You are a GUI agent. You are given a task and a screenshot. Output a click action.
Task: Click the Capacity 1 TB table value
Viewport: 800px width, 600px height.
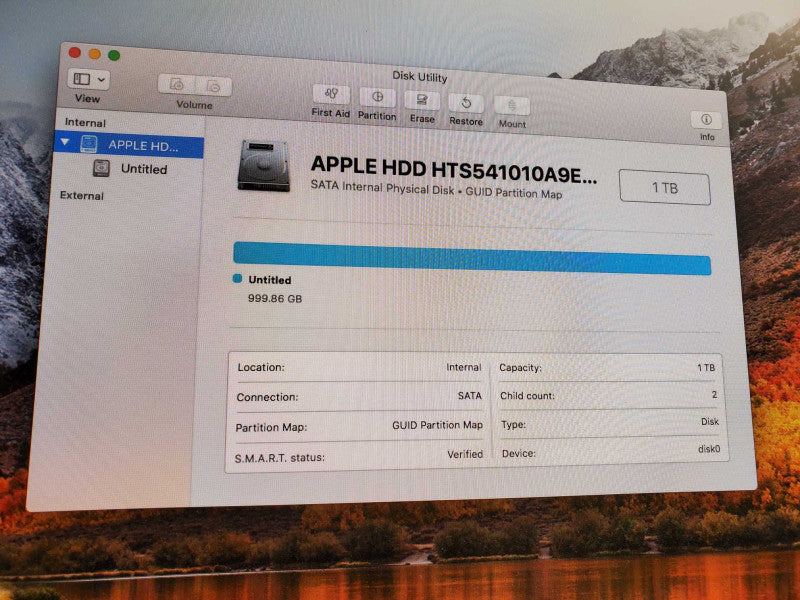706,367
